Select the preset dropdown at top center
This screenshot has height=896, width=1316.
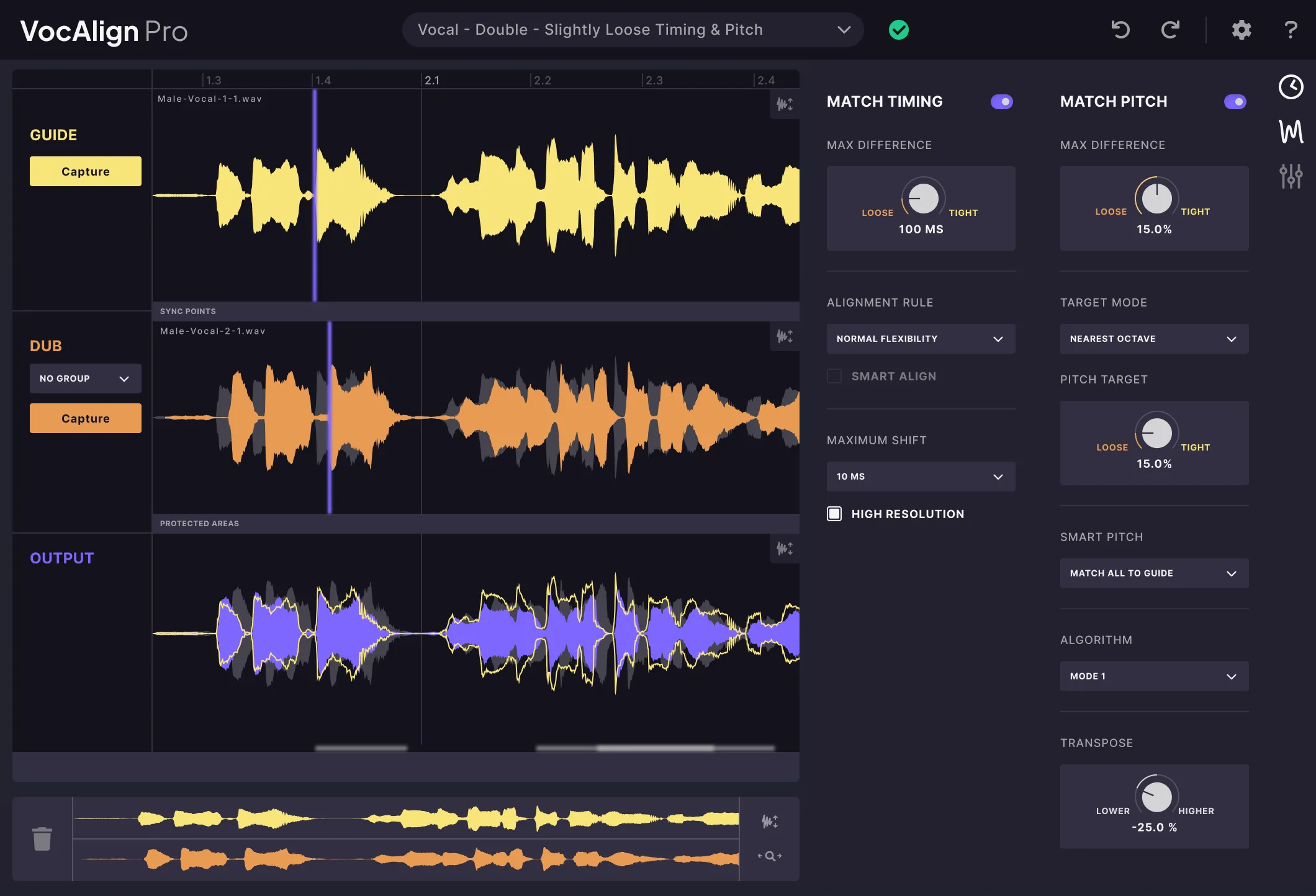tap(633, 29)
